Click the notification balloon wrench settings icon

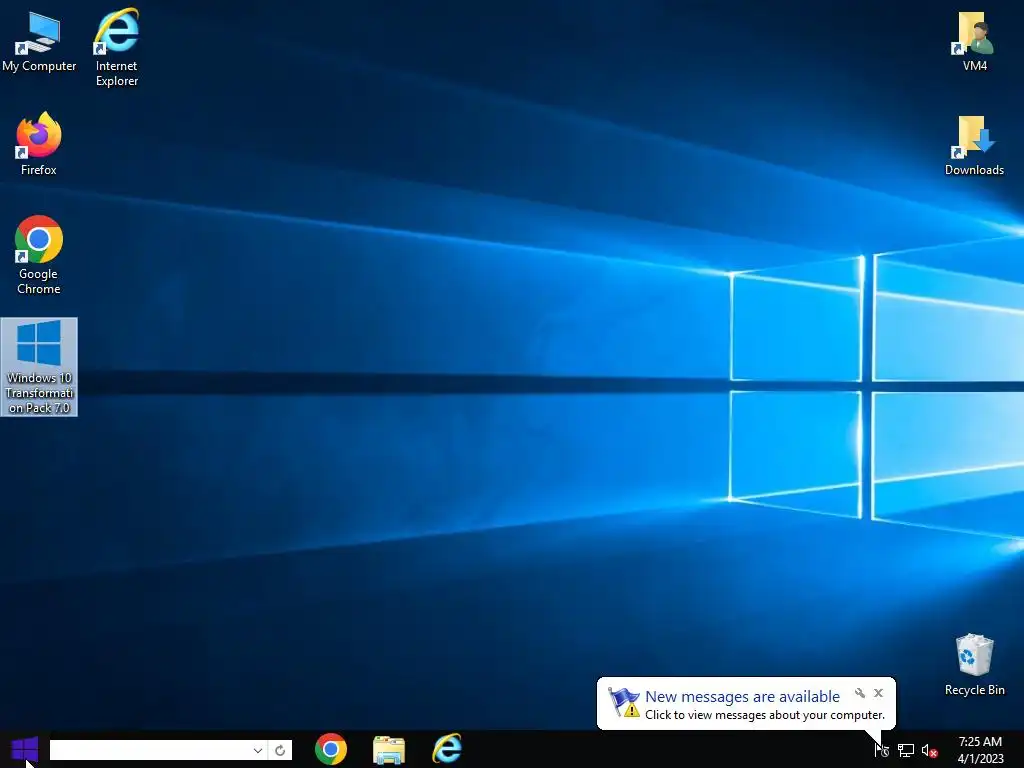coord(859,693)
